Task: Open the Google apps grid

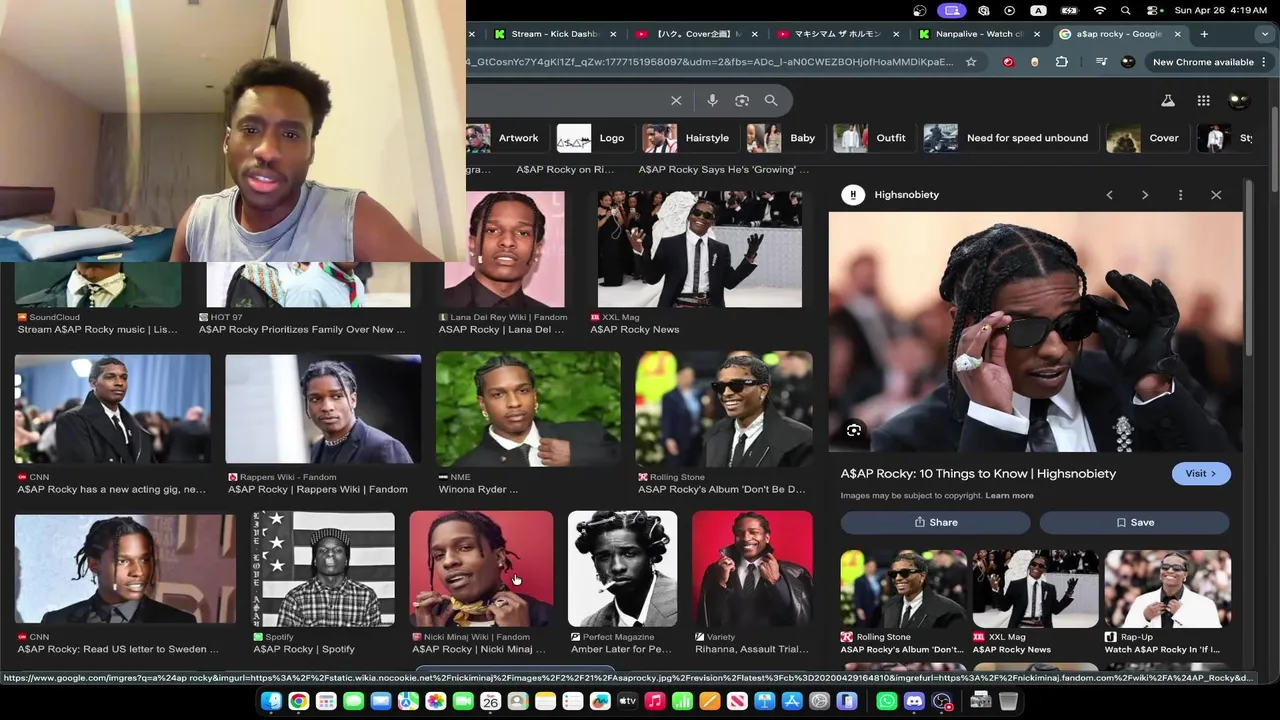Action: [1203, 100]
